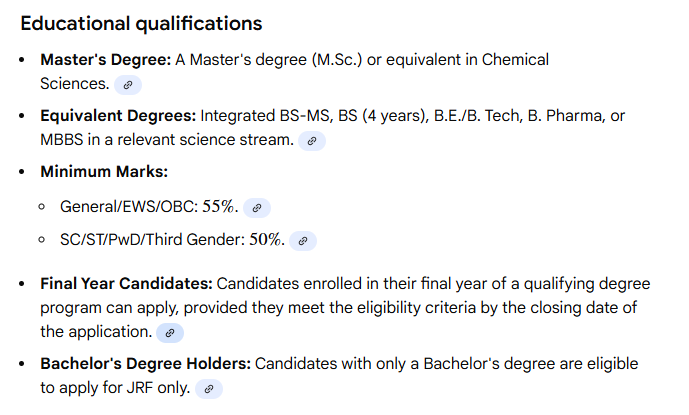Viewport: 689px width, 415px height.
Task: Click the word 'MBBS' in Equivalent Degrees
Action: [x=64, y=140]
